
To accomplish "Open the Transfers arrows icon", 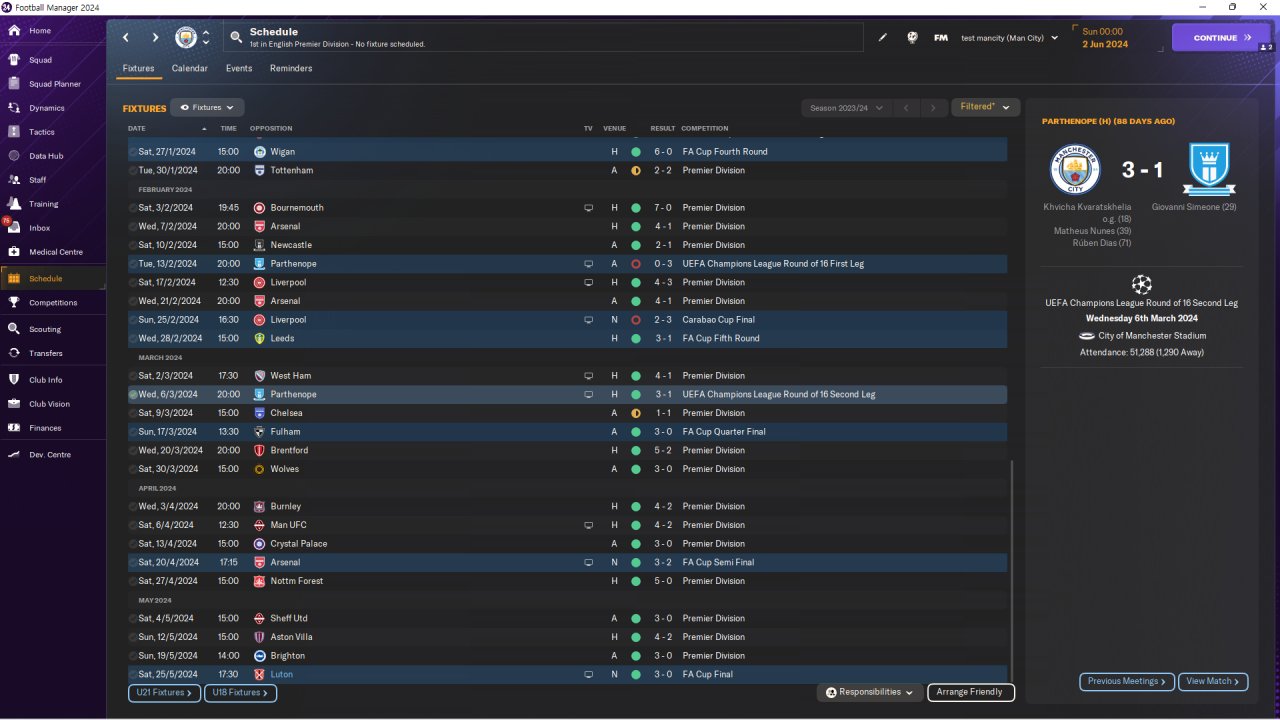I will click(x=14, y=353).
